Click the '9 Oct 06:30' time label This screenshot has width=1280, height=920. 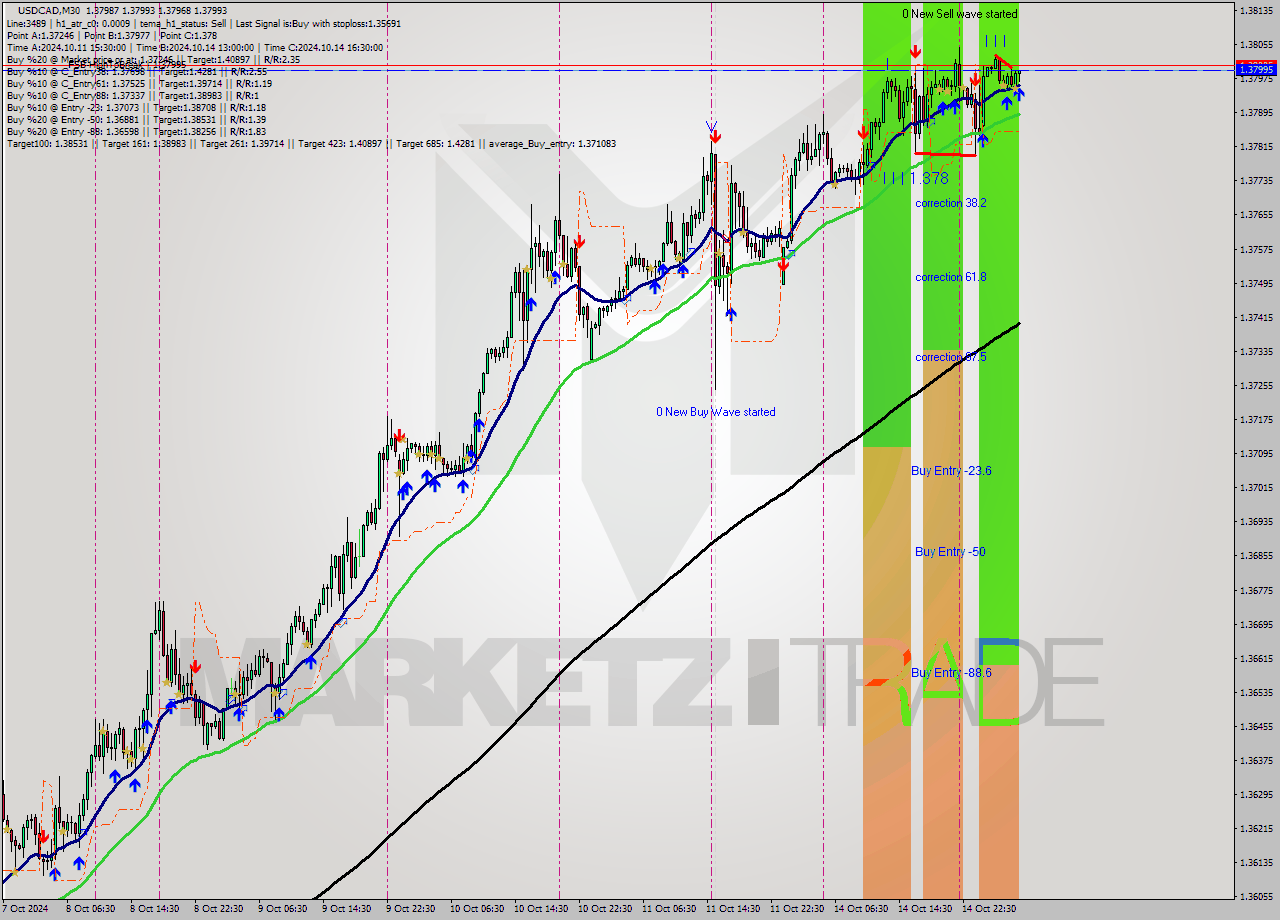[283, 909]
